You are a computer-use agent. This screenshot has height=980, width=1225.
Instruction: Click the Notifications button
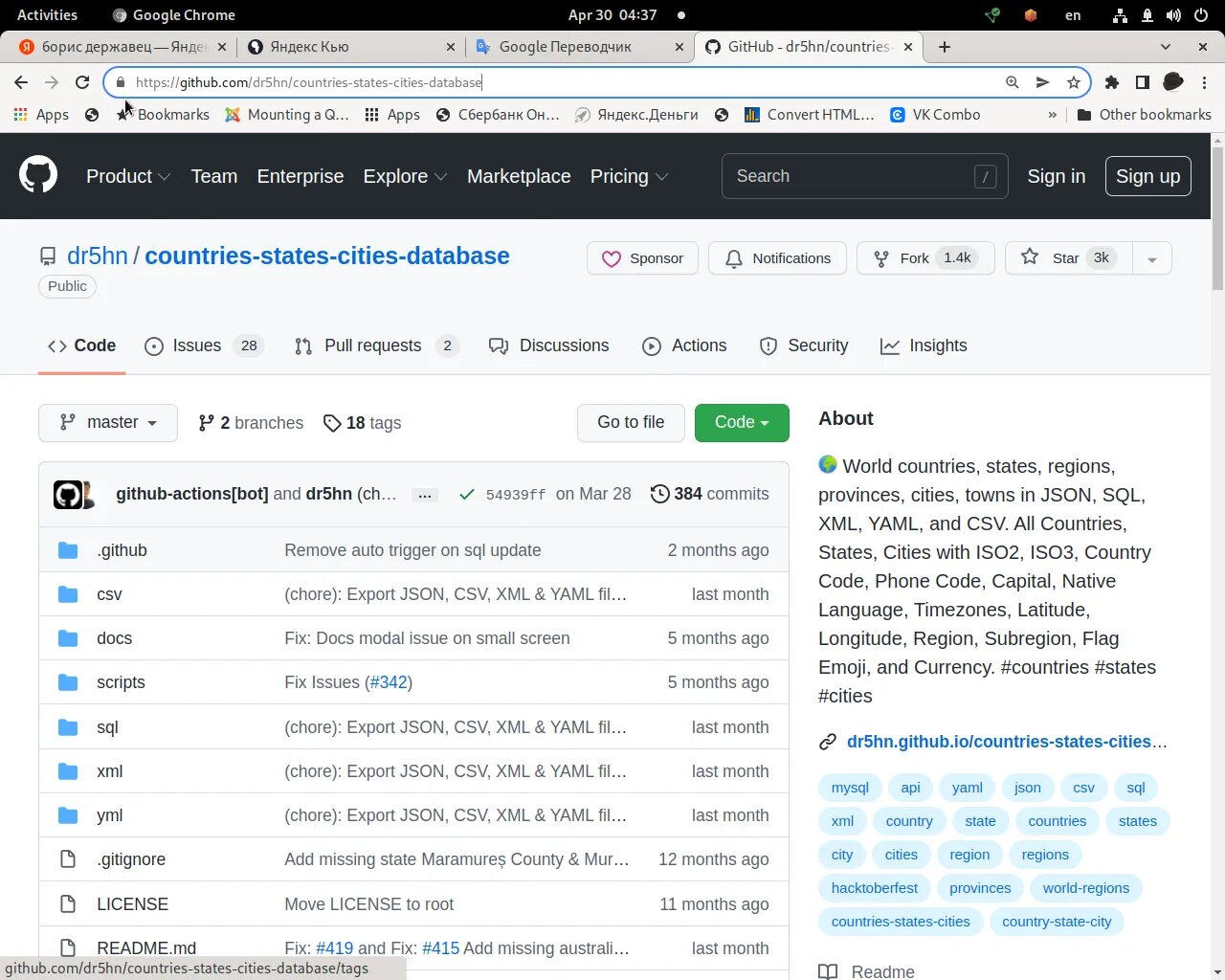click(777, 258)
